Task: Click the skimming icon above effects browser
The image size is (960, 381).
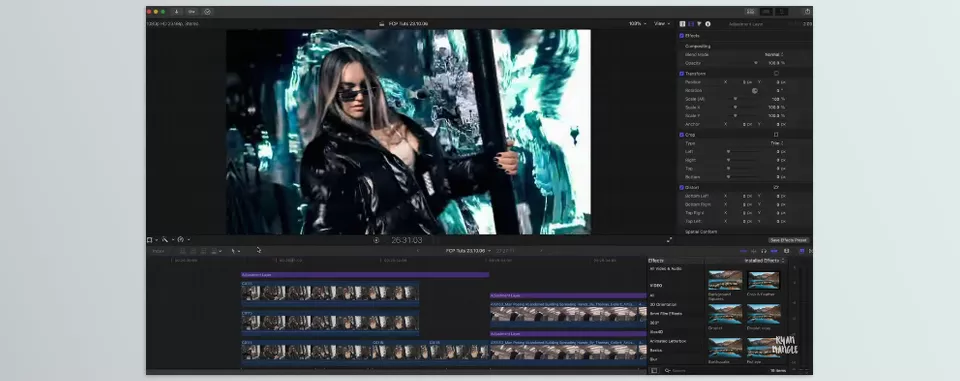Action: [x=743, y=251]
